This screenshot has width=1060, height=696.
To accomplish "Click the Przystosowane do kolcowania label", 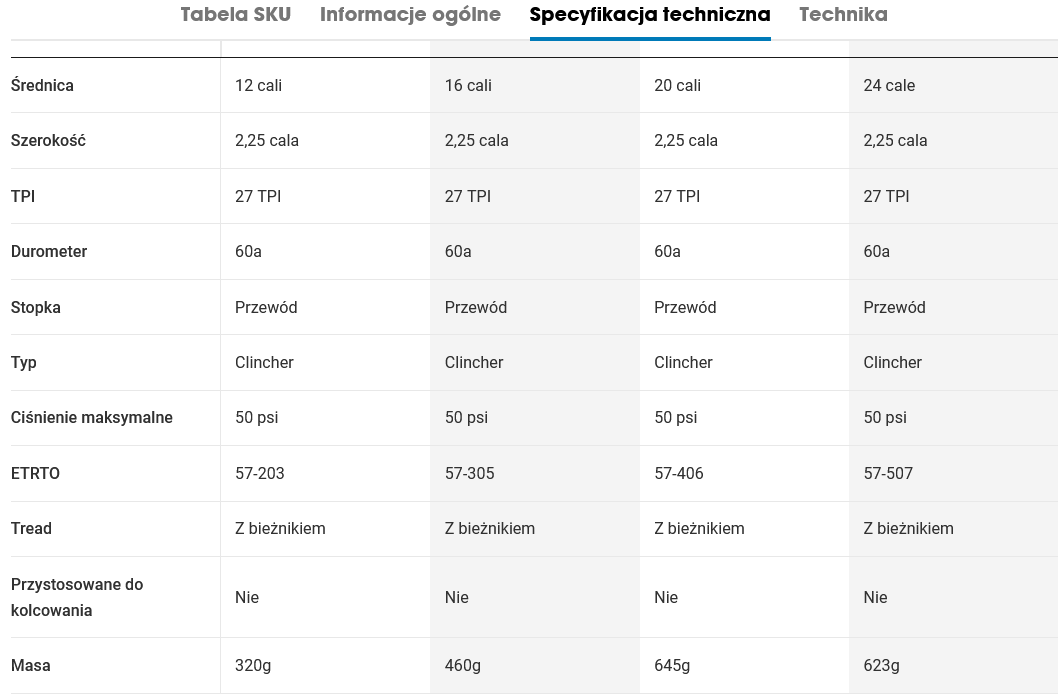I will click(x=77, y=597).
